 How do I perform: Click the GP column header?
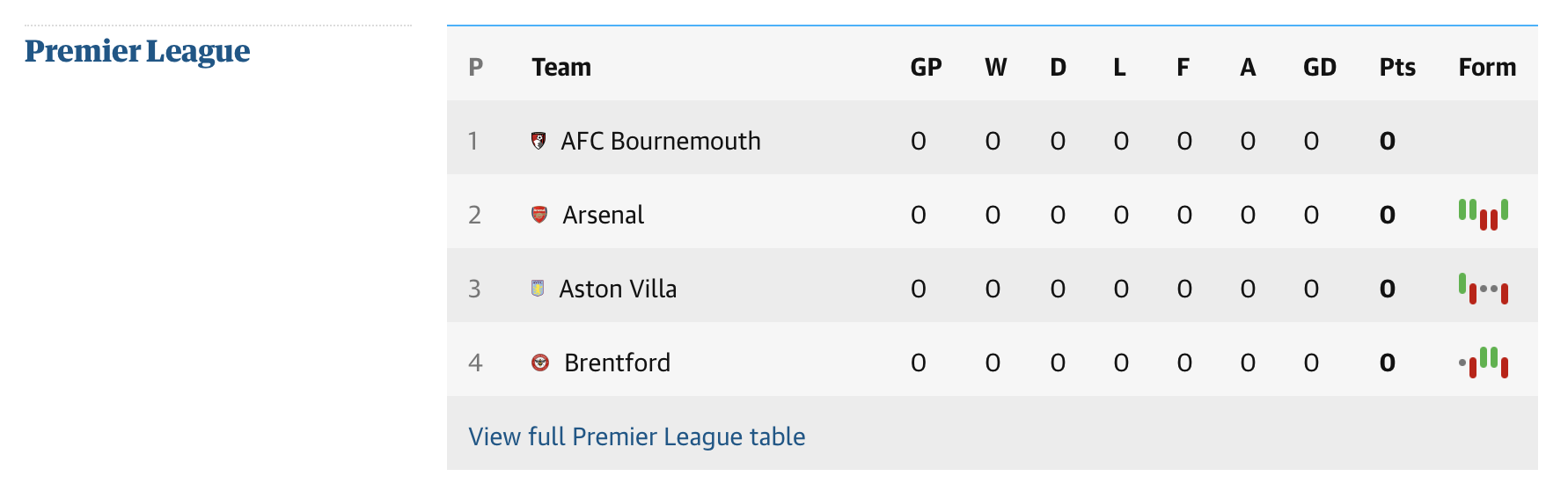[x=926, y=68]
